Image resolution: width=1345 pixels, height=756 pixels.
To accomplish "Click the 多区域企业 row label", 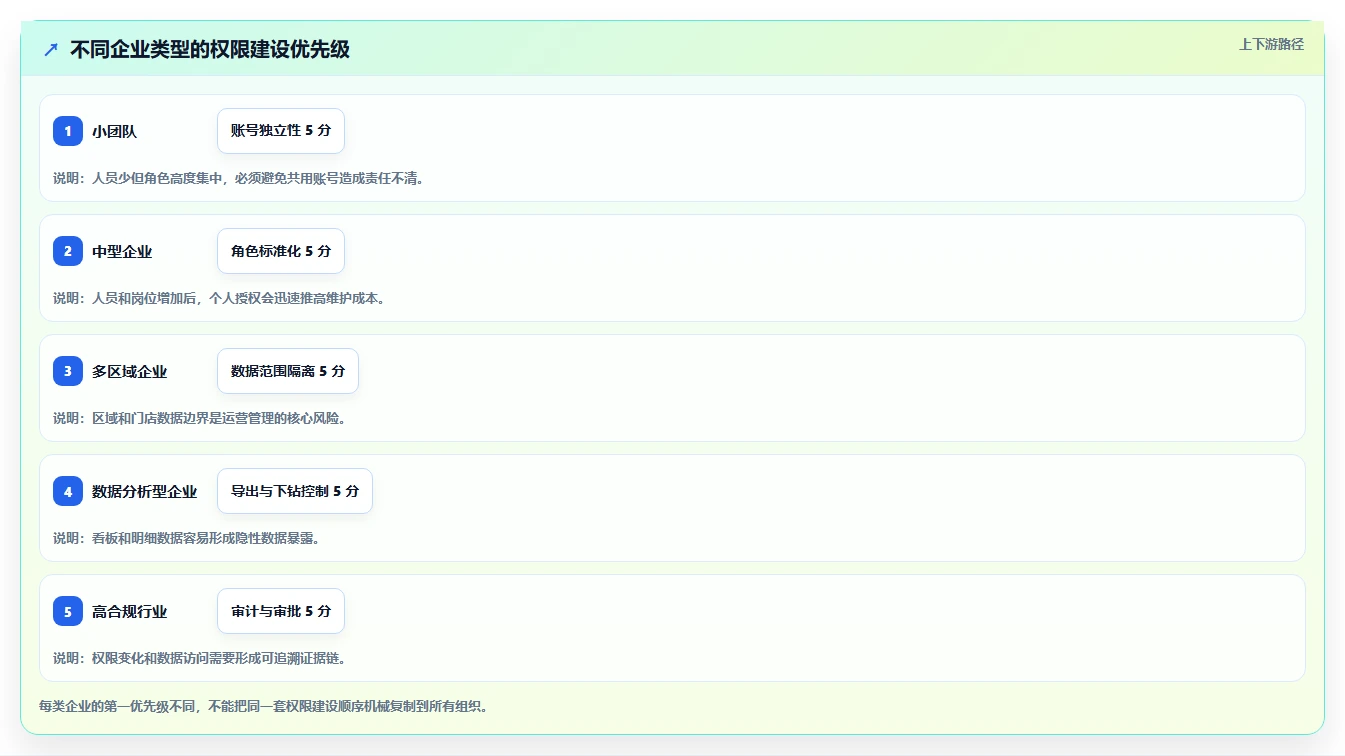I will (x=130, y=371).
